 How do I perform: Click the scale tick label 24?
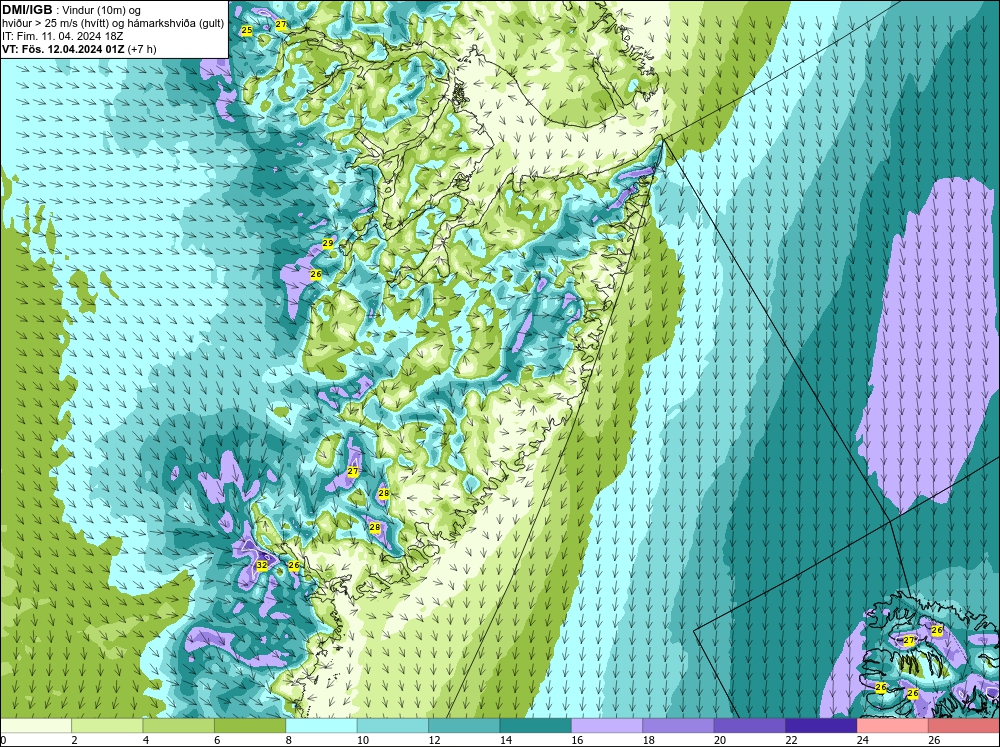(863, 740)
